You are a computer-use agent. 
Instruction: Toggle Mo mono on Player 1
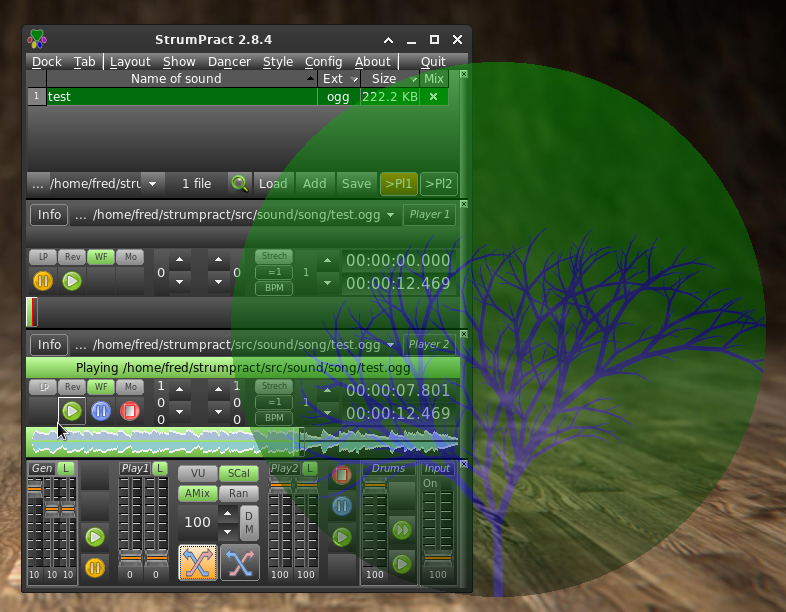pos(130,257)
